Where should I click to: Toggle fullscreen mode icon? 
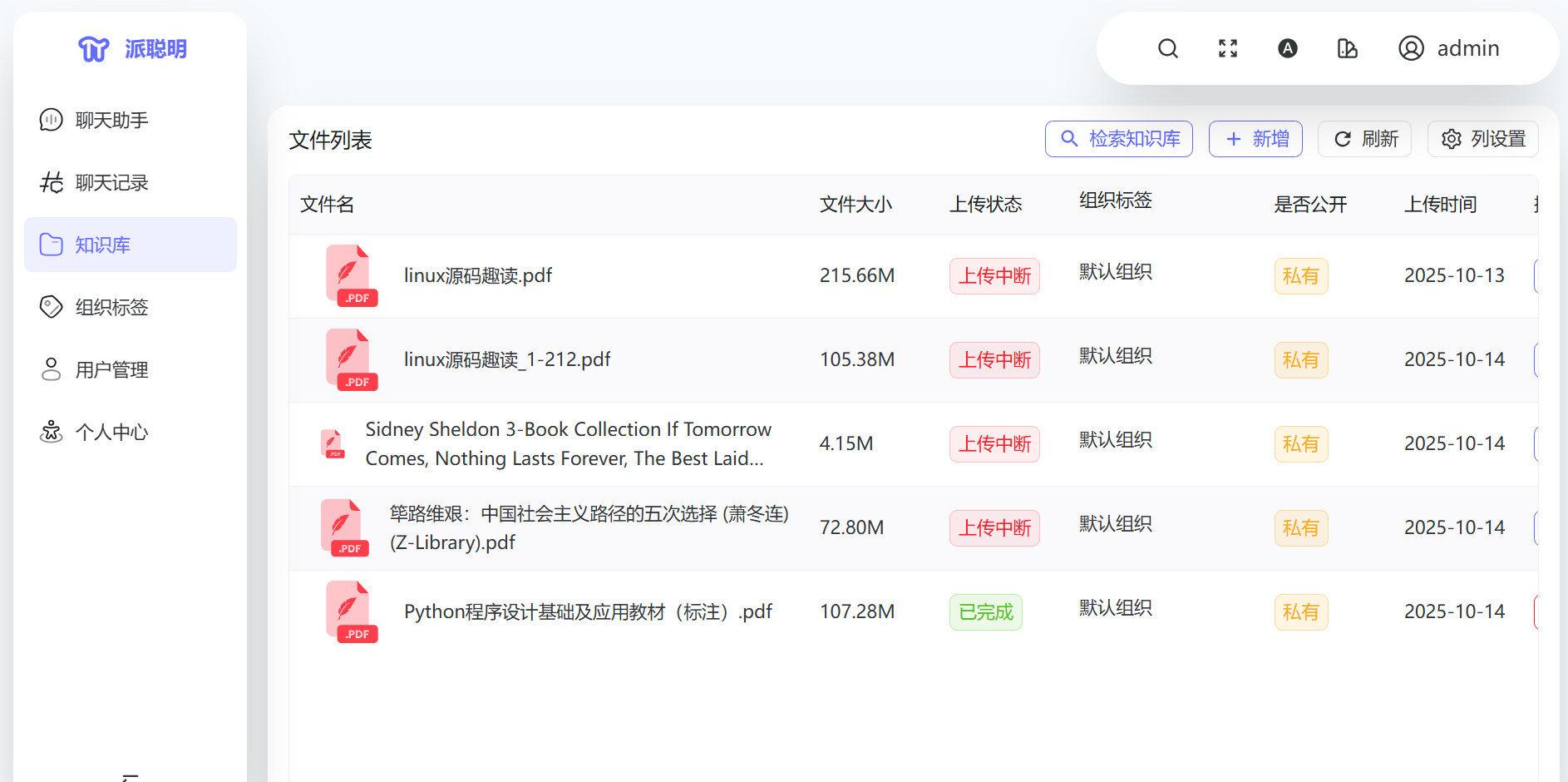point(1228,48)
